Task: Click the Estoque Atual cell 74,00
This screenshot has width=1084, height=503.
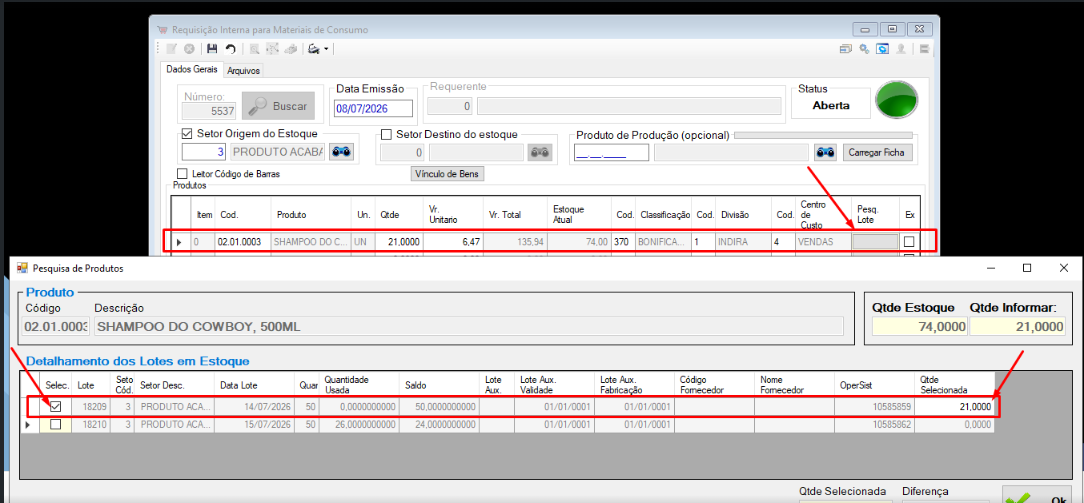Action: tap(579, 242)
